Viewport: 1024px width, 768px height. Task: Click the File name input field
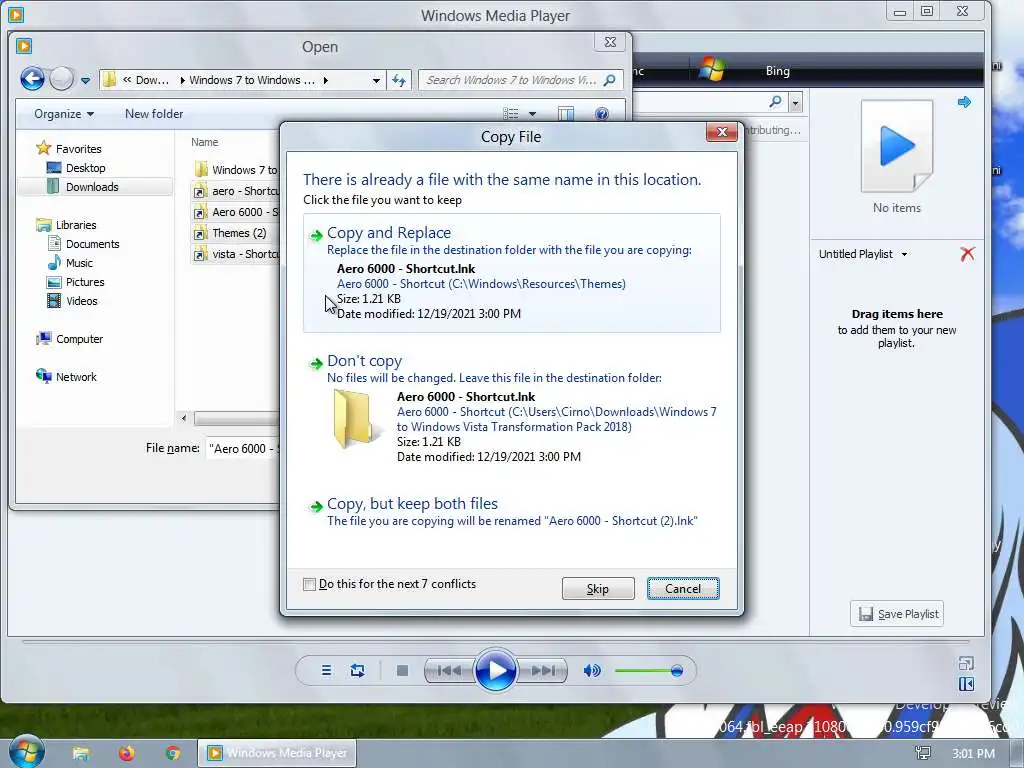point(243,449)
